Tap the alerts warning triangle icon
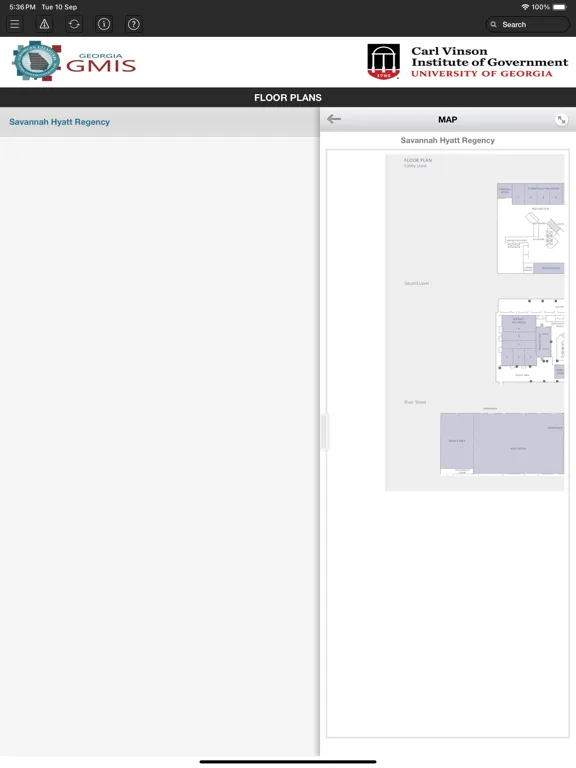Screen dimensions: 576x768 [45, 24]
